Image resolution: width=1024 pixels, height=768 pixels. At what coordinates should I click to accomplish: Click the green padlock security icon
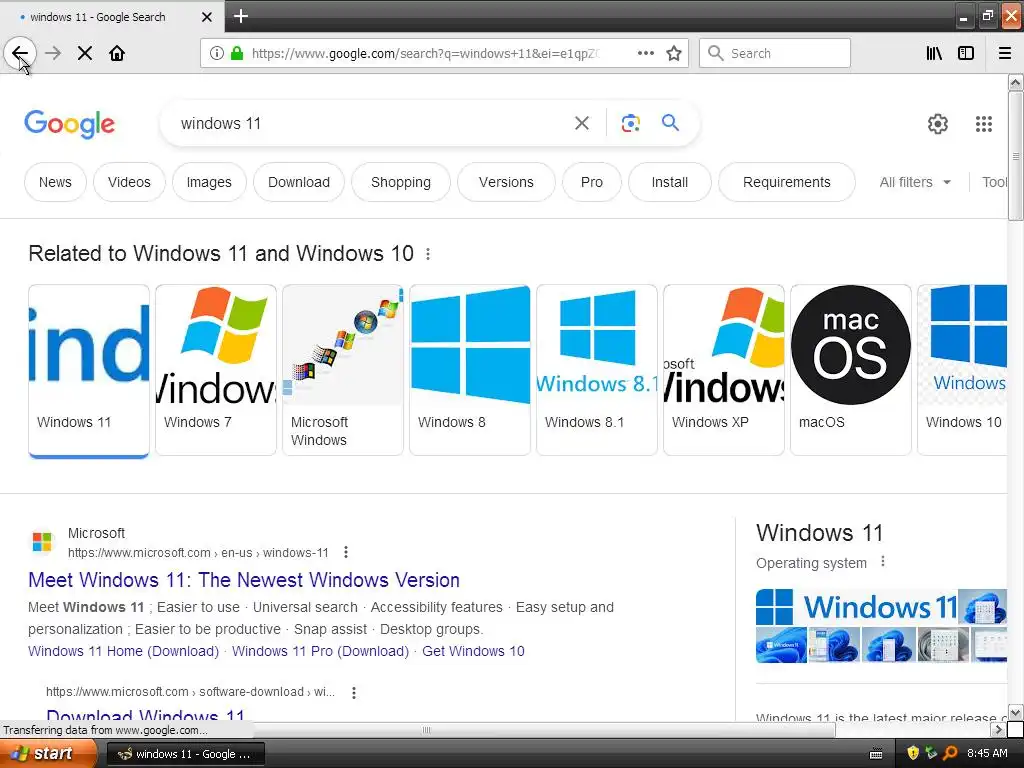[x=237, y=53]
